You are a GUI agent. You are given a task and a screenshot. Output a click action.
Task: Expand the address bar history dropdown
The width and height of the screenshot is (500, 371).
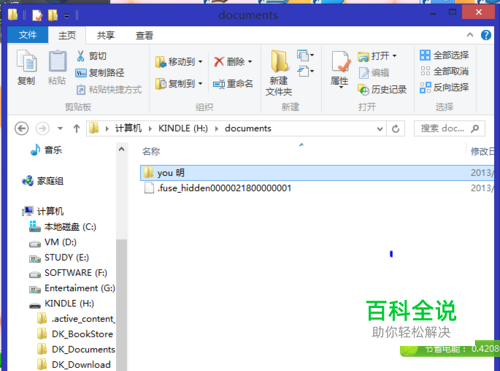(x=380, y=129)
